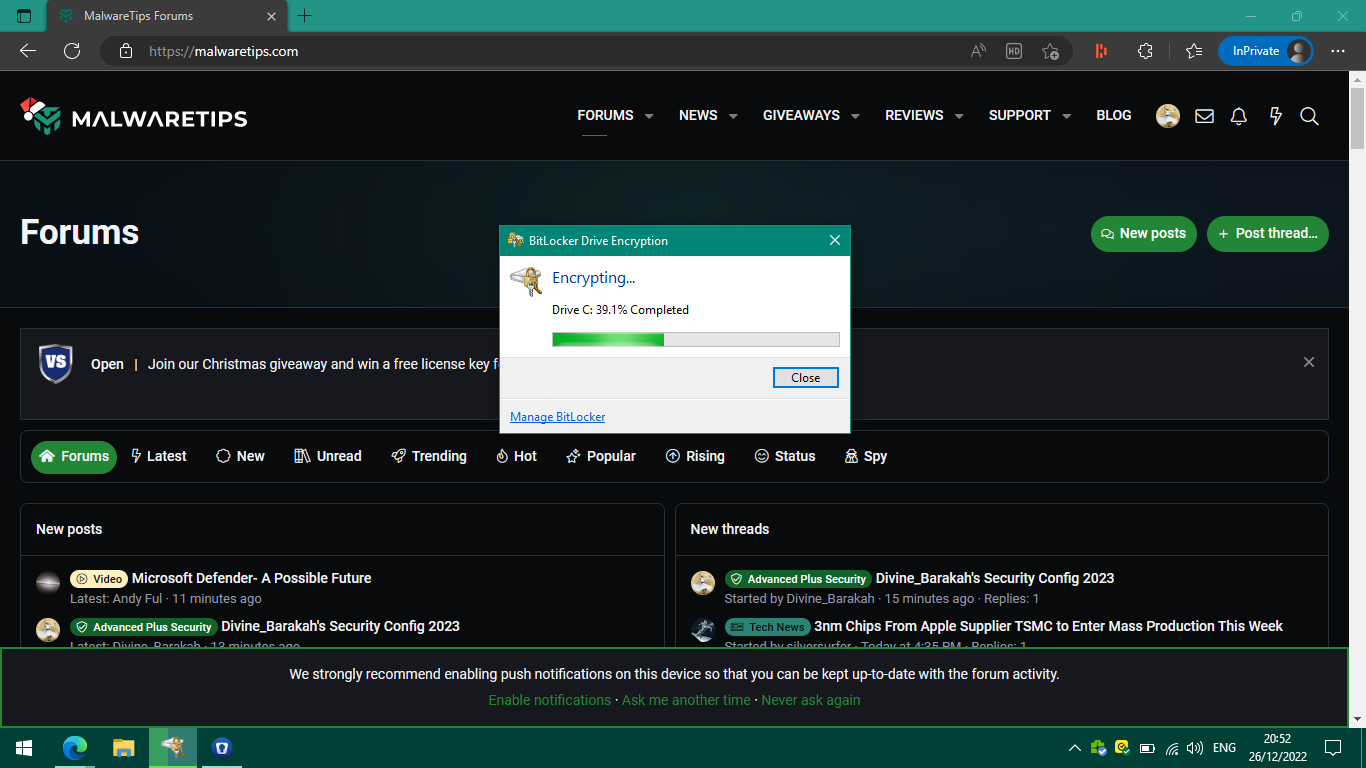Open the SUPPORT navigation item
Image resolution: width=1366 pixels, height=768 pixels.
pyautogui.click(x=1019, y=115)
